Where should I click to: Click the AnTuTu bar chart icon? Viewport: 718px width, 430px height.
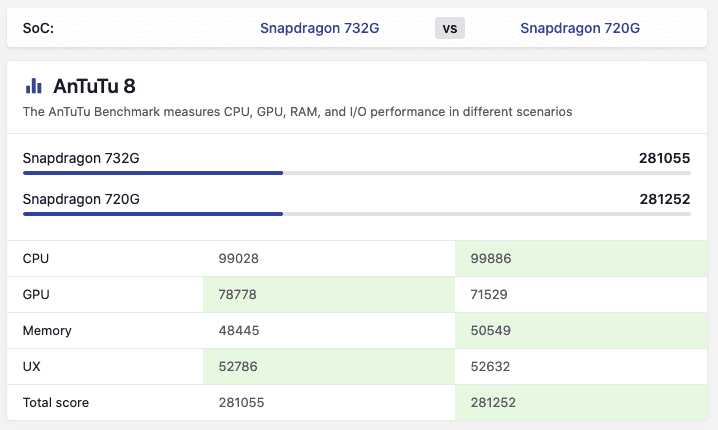(33, 86)
